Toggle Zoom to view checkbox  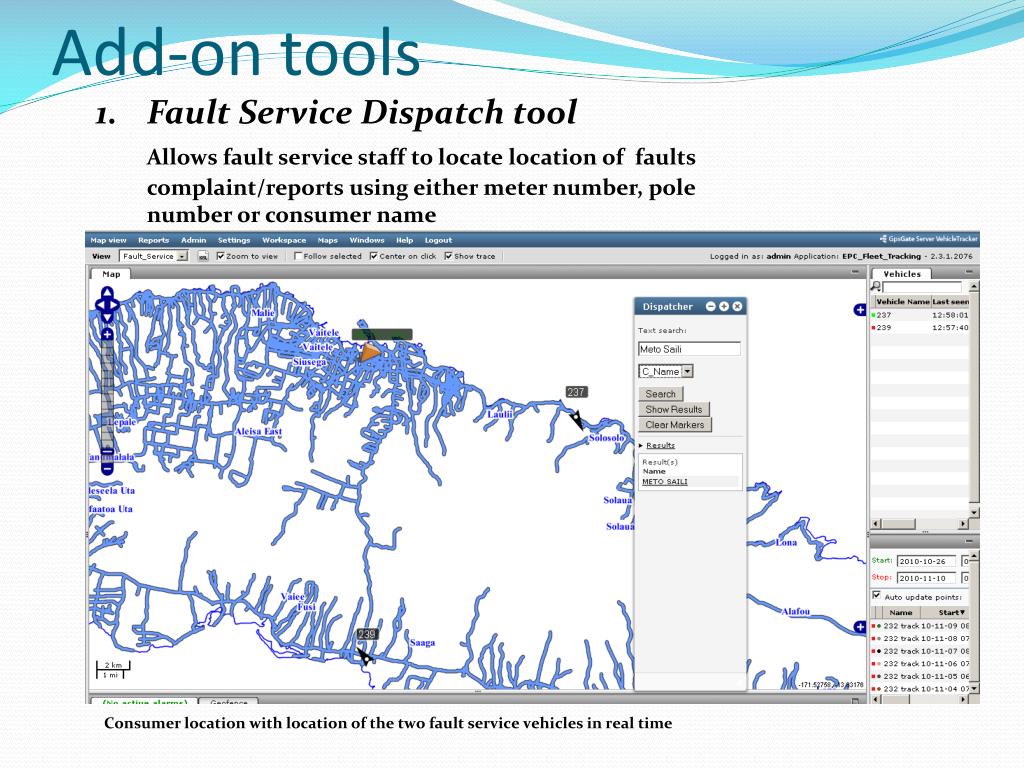[220, 256]
